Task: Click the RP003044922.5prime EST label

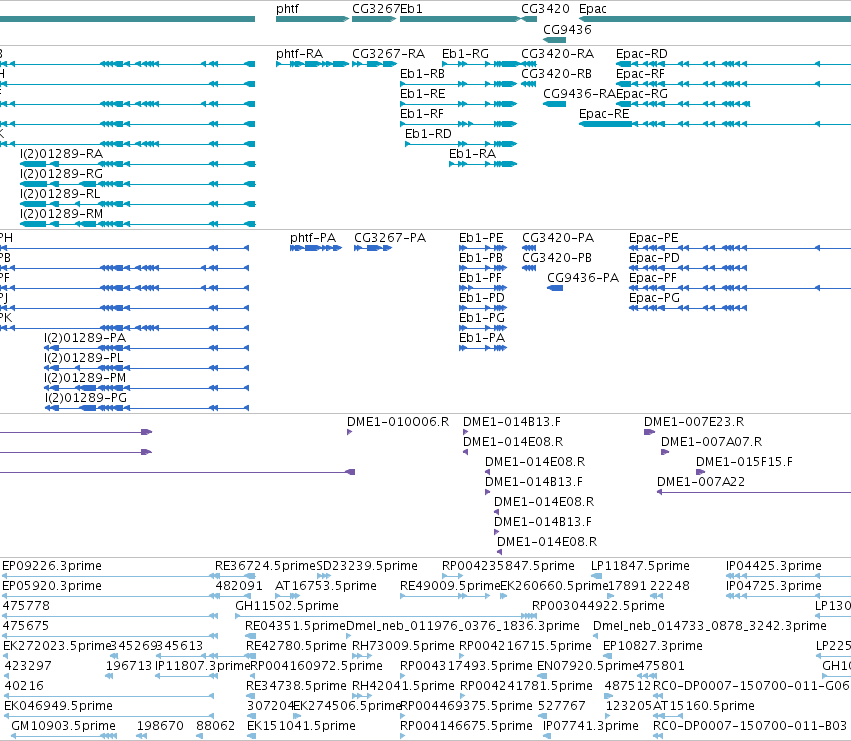Action: pos(598,606)
